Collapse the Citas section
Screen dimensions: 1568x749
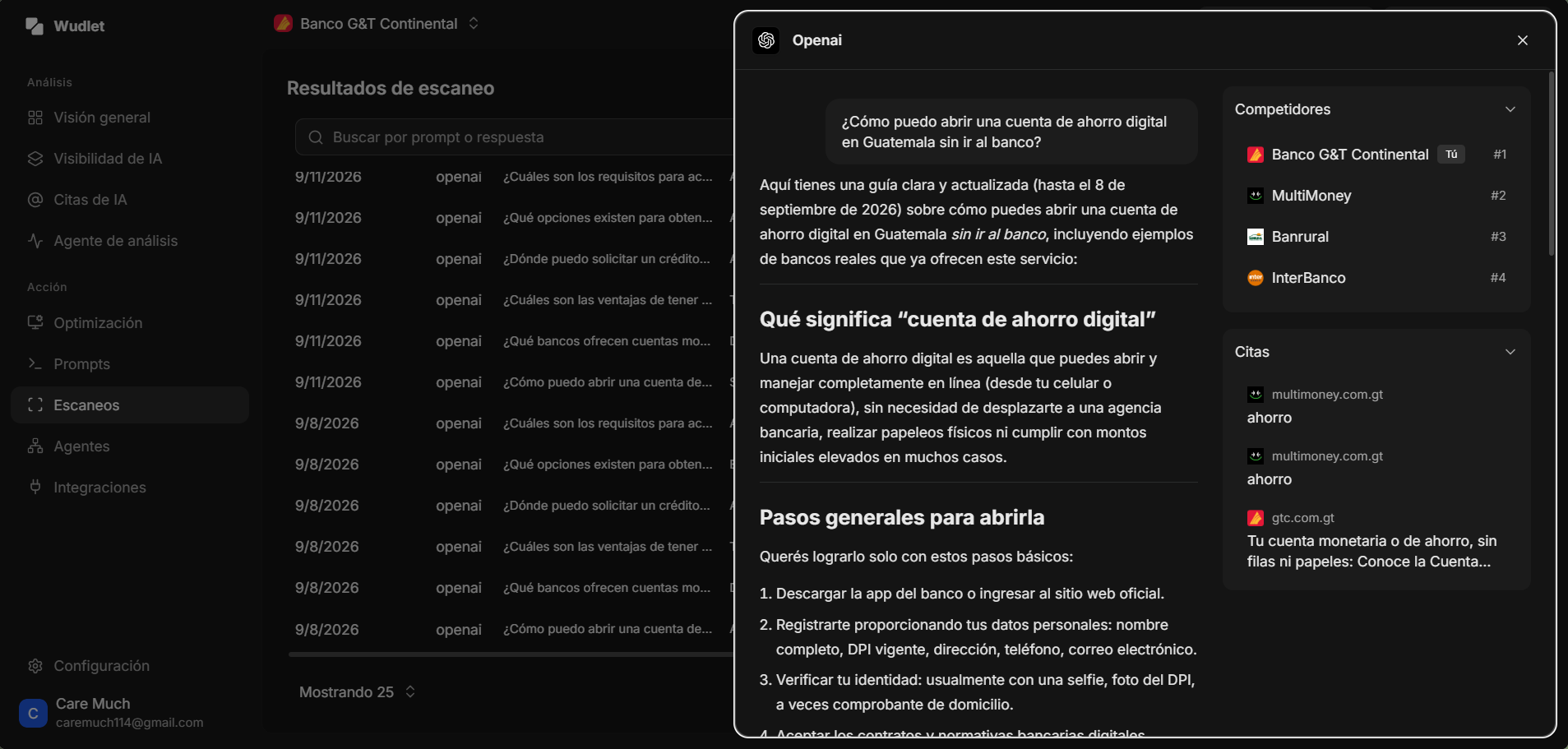1510,352
